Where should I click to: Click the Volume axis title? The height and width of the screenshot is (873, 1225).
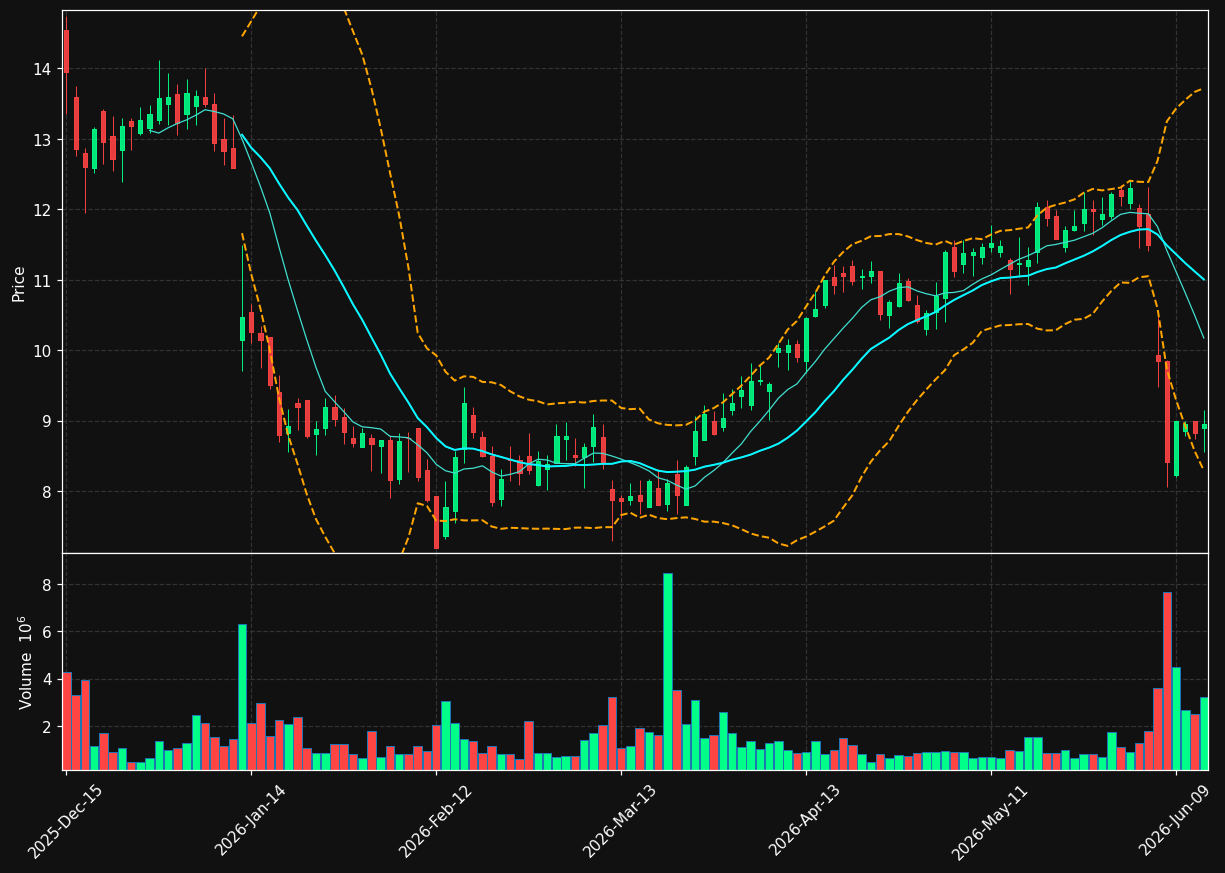[26, 662]
